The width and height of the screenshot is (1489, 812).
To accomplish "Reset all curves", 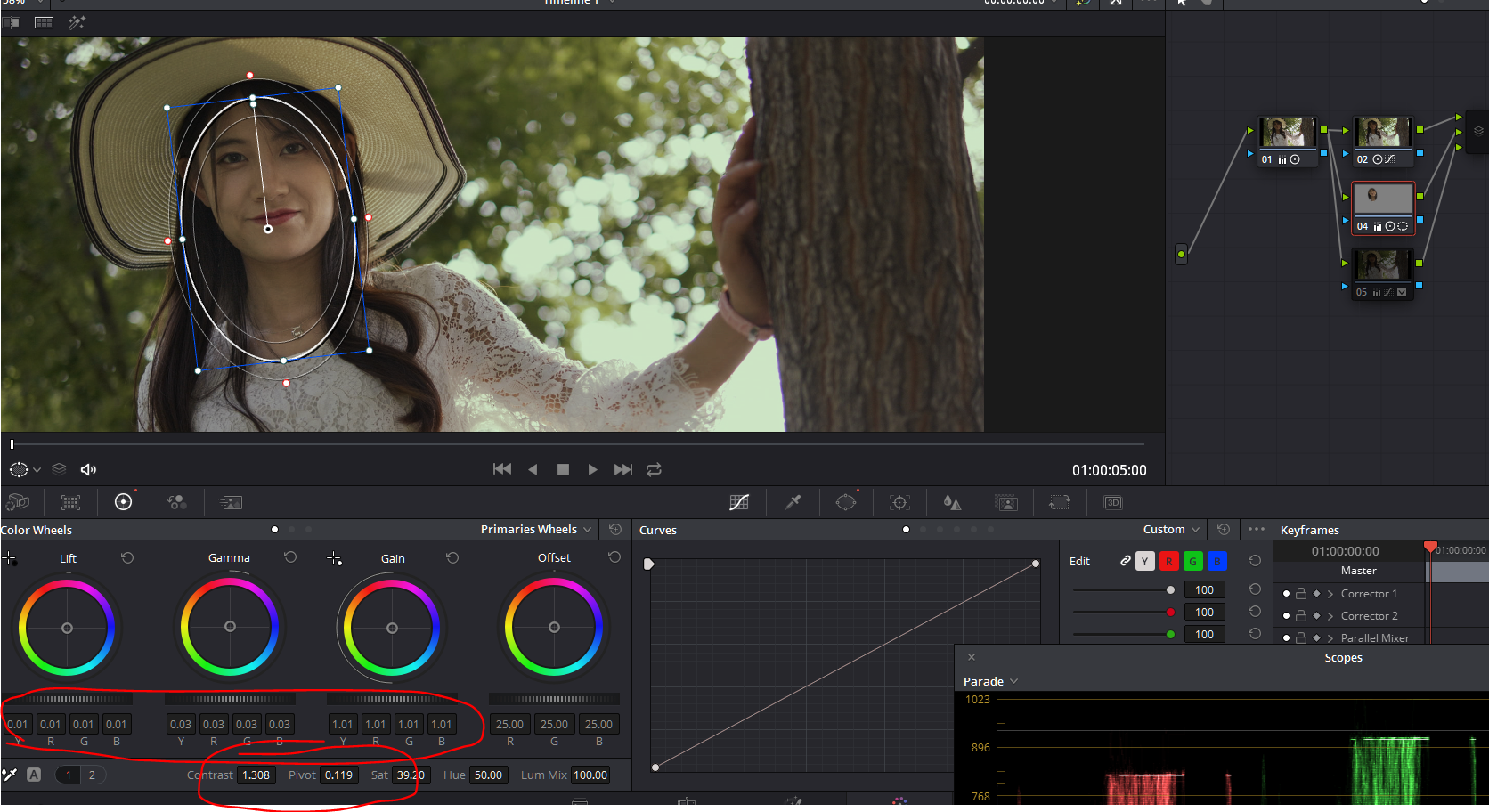I will click(x=1224, y=529).
